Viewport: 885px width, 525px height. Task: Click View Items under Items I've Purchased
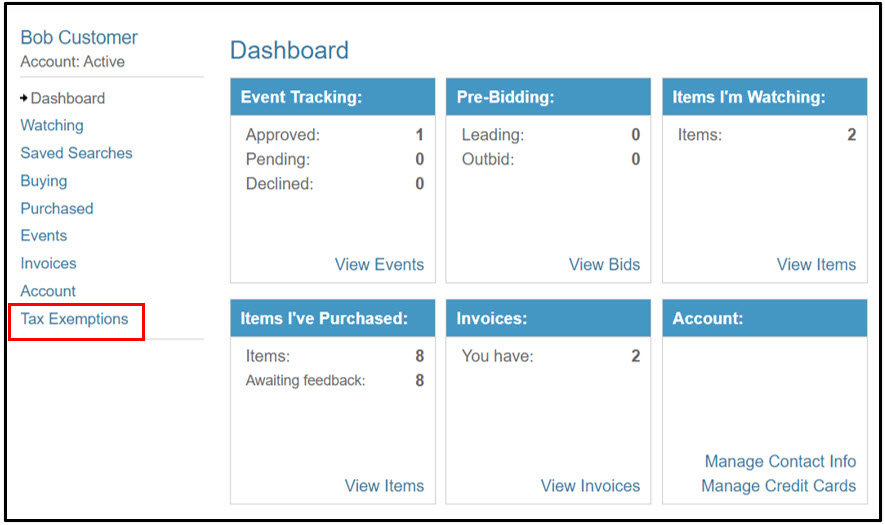pyautogui.click(x=384, y=485)
